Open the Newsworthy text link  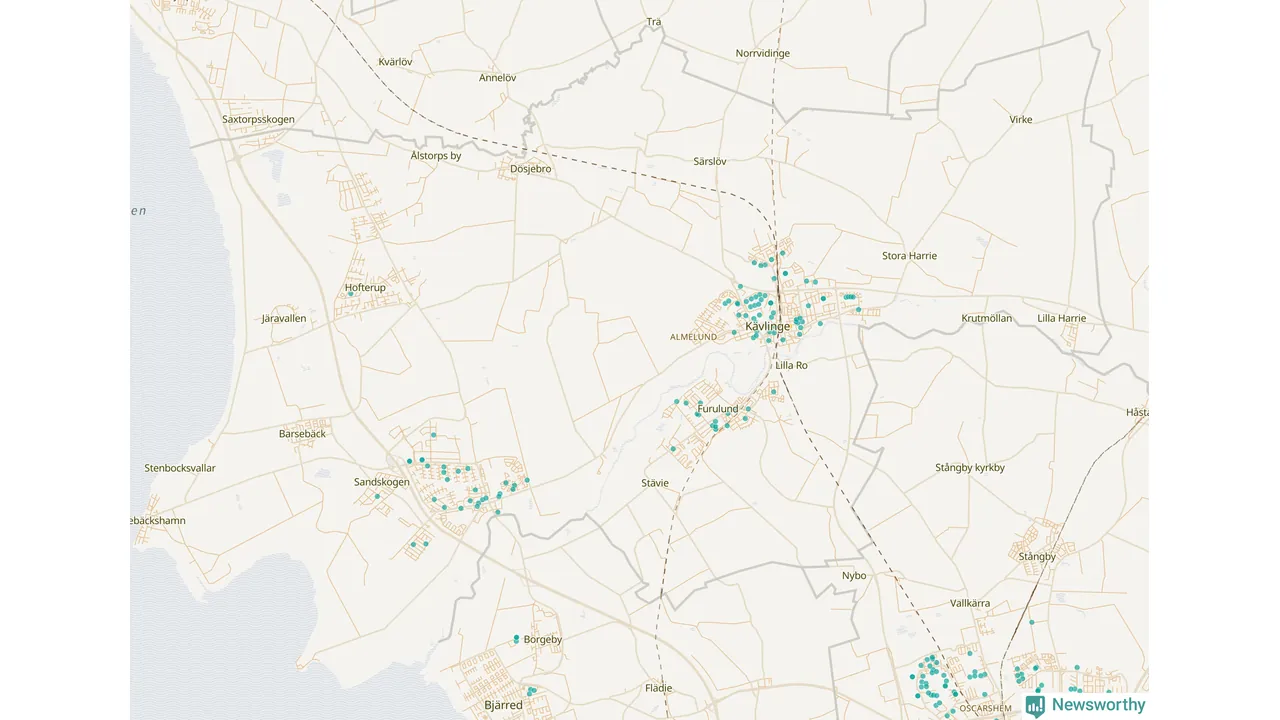tap(1098, 705)
